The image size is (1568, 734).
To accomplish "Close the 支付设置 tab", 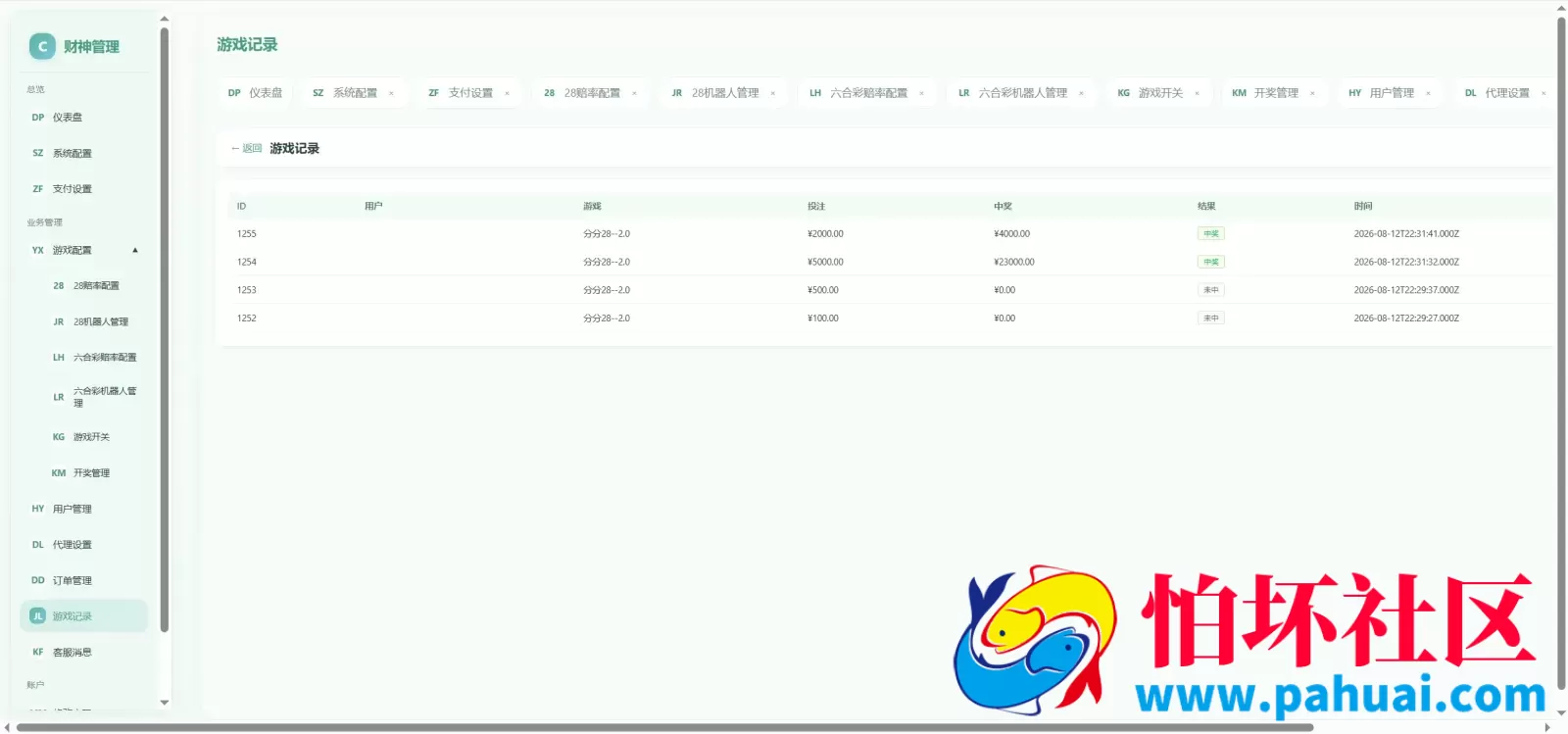I will (507, 94).
